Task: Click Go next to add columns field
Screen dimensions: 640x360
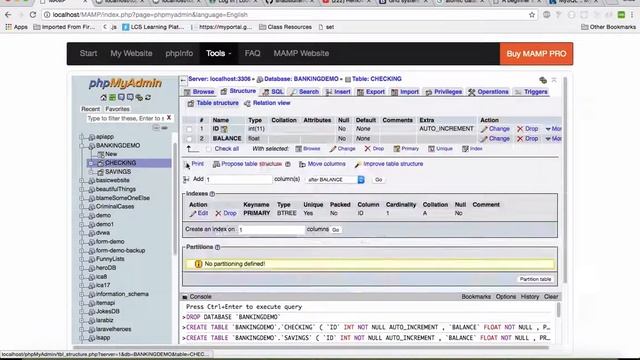Action: pyautogui.click(x=378, y=180)
